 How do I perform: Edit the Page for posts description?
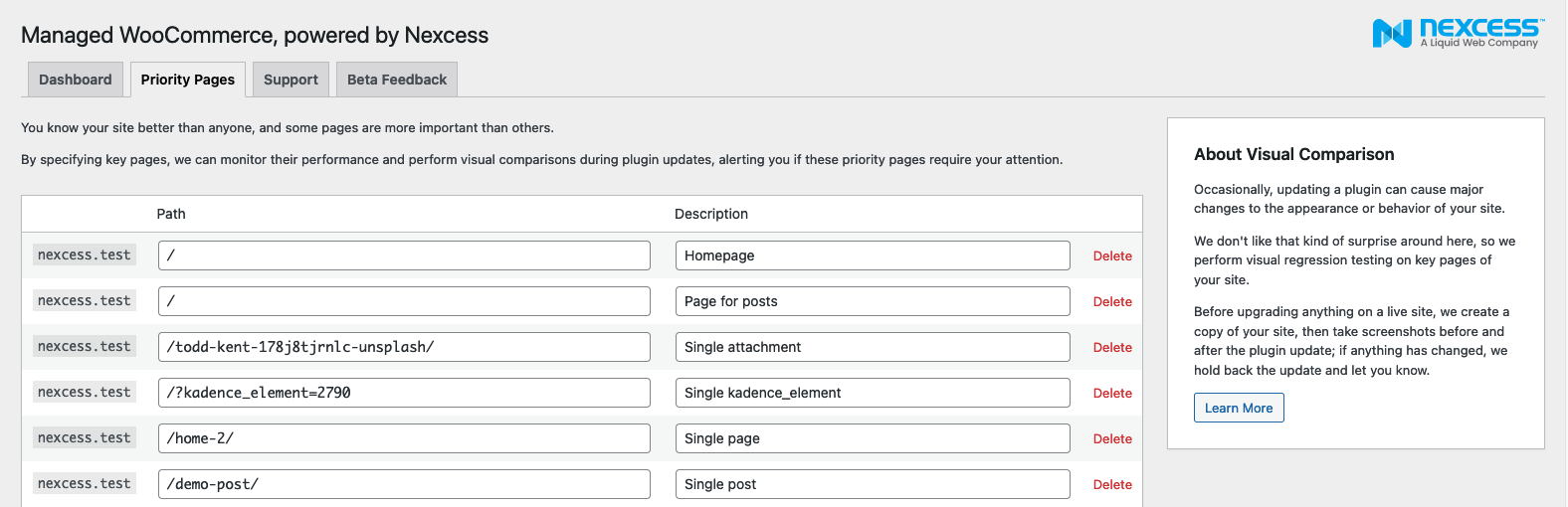[x=872, y=301]
